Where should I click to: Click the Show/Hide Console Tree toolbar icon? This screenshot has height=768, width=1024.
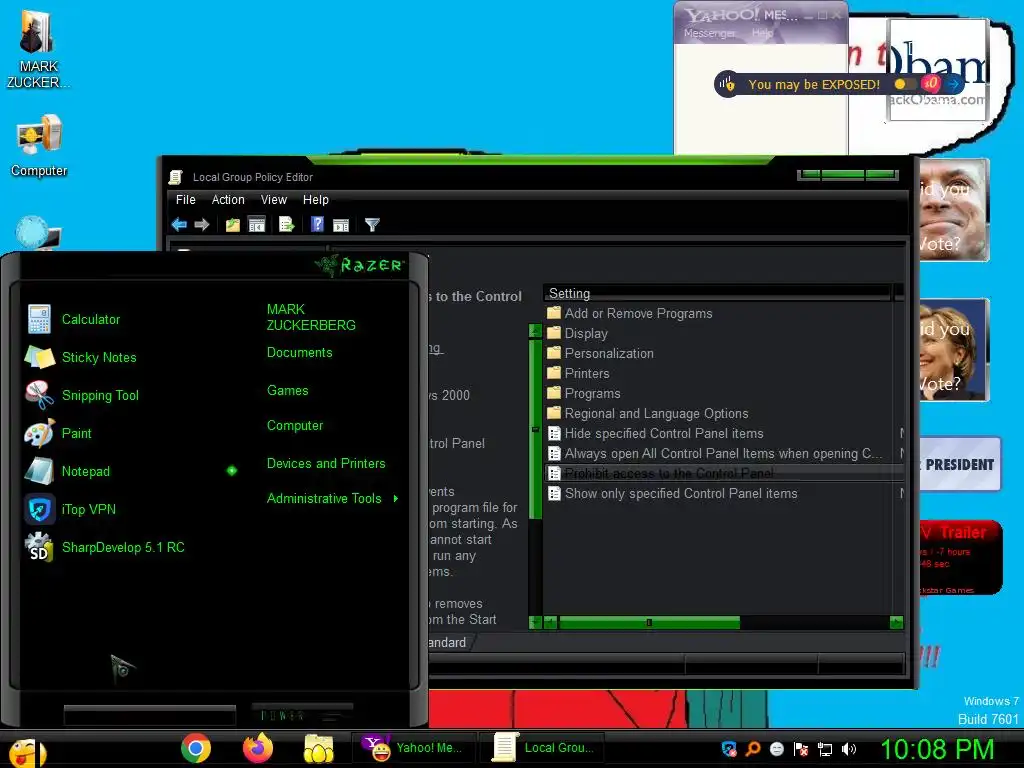257,225
